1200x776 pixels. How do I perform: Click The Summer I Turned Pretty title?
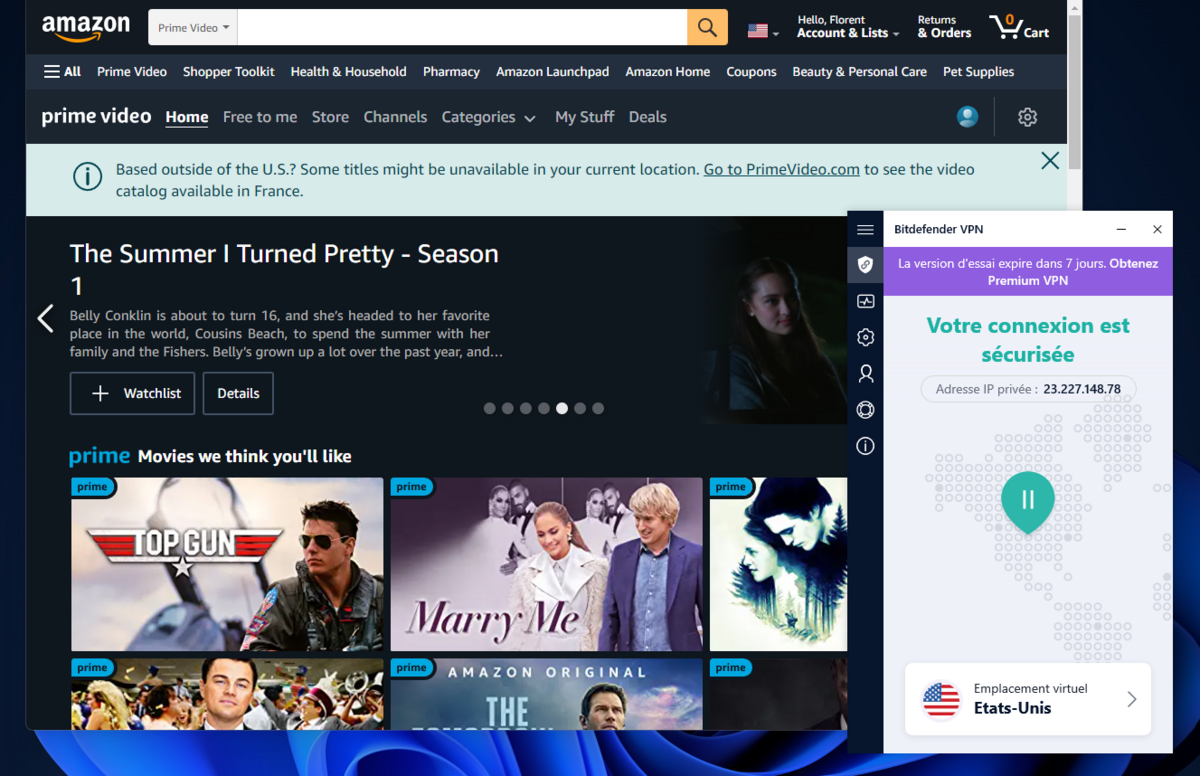point(284,269)
